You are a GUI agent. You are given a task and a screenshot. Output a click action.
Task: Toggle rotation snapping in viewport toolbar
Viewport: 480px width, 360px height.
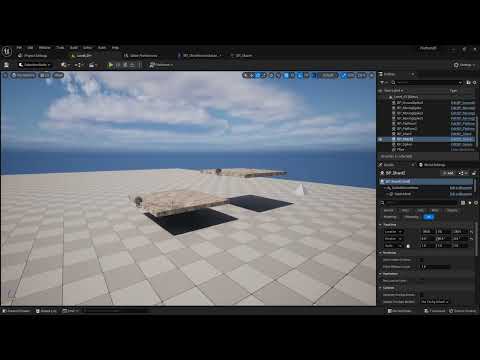click(x=300, y=76)
